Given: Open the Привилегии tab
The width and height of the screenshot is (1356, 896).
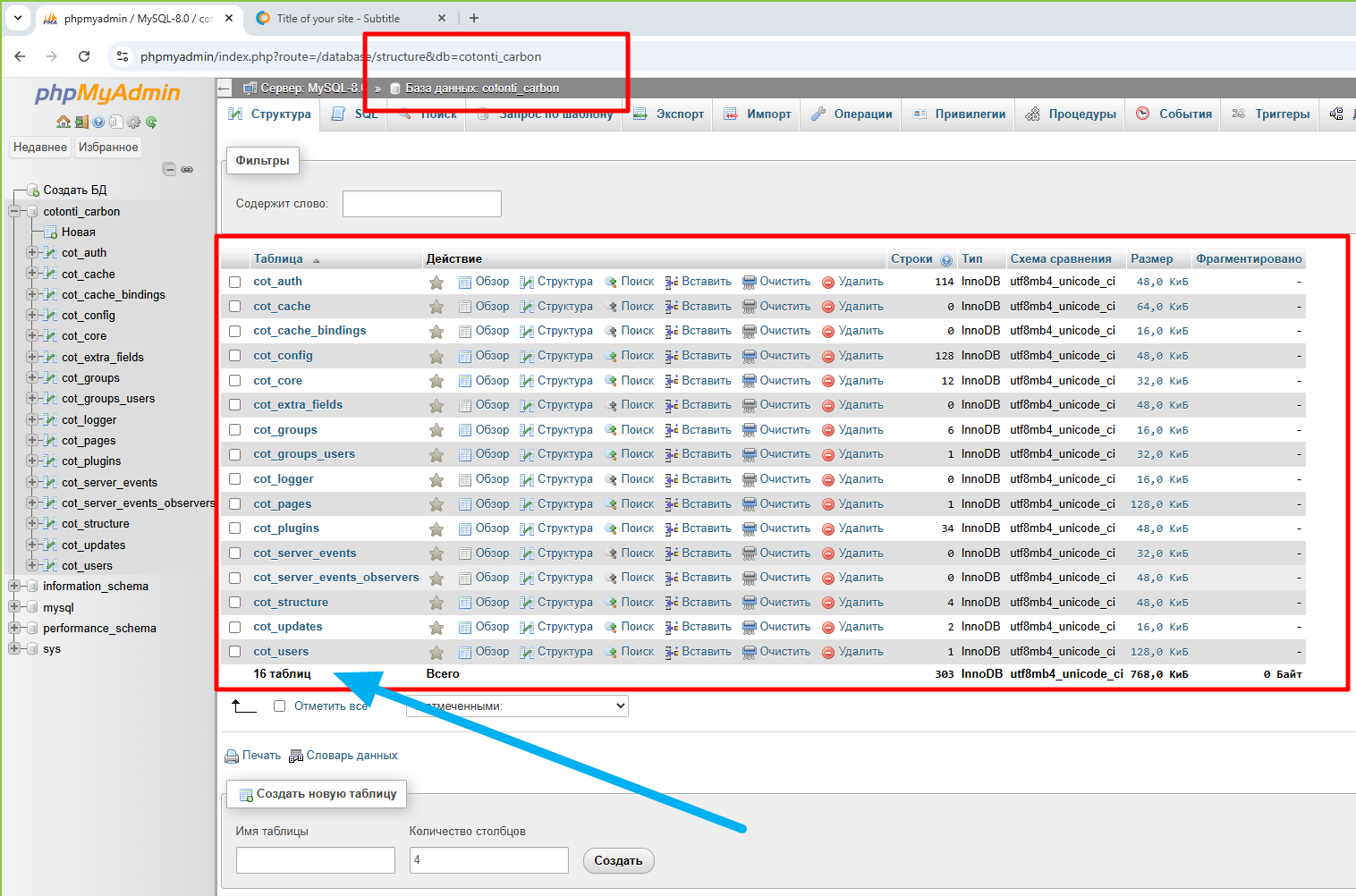Looking at the screenshot, I should (x=959, y=114).
